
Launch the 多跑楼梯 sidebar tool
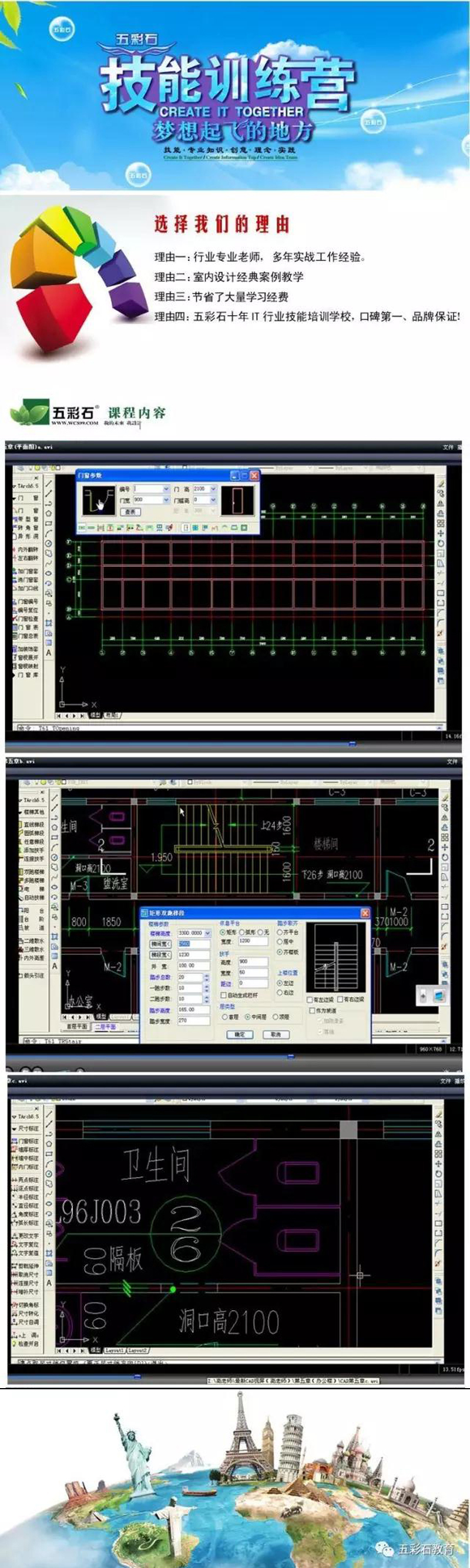pos(33,880)
